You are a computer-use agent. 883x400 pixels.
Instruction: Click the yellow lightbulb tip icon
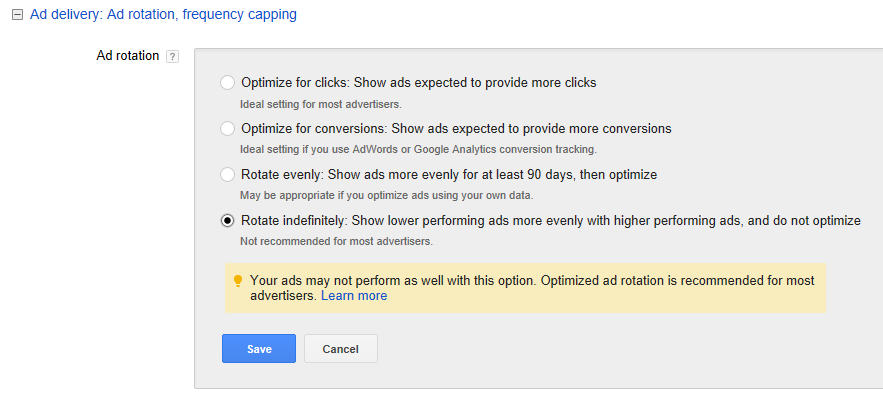coord(238,281)
